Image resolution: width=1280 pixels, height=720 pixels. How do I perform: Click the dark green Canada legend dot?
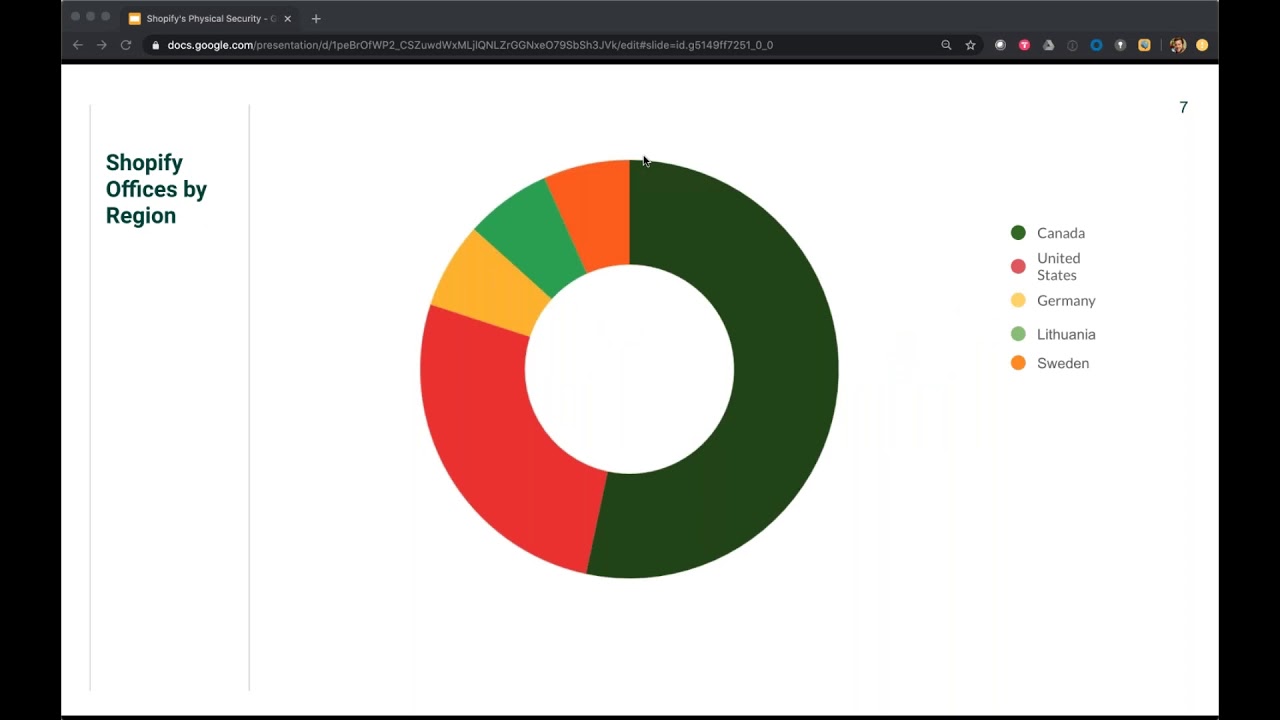point(1018,233)
